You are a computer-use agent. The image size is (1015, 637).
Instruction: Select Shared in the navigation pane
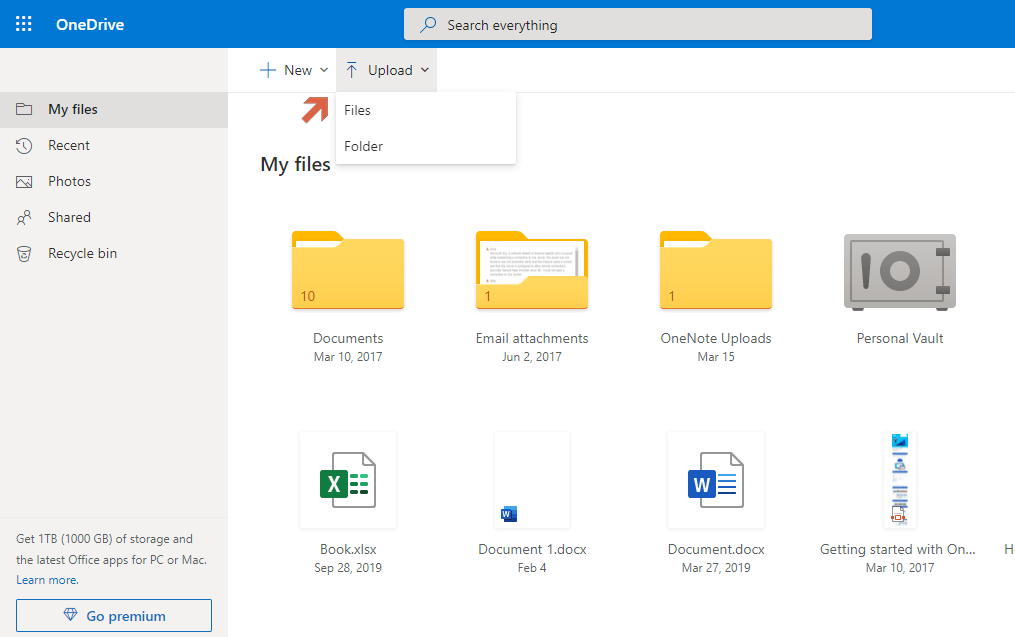point(114,218)
